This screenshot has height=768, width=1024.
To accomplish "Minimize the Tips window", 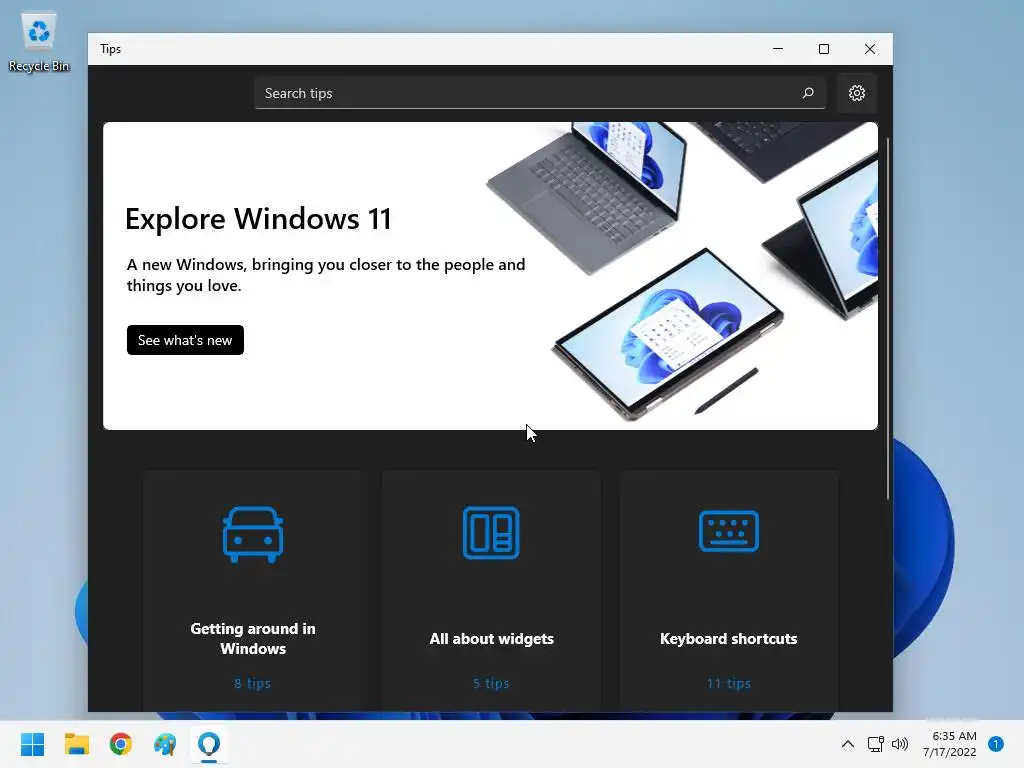I will pyautogui.click(x=778, y=49).
